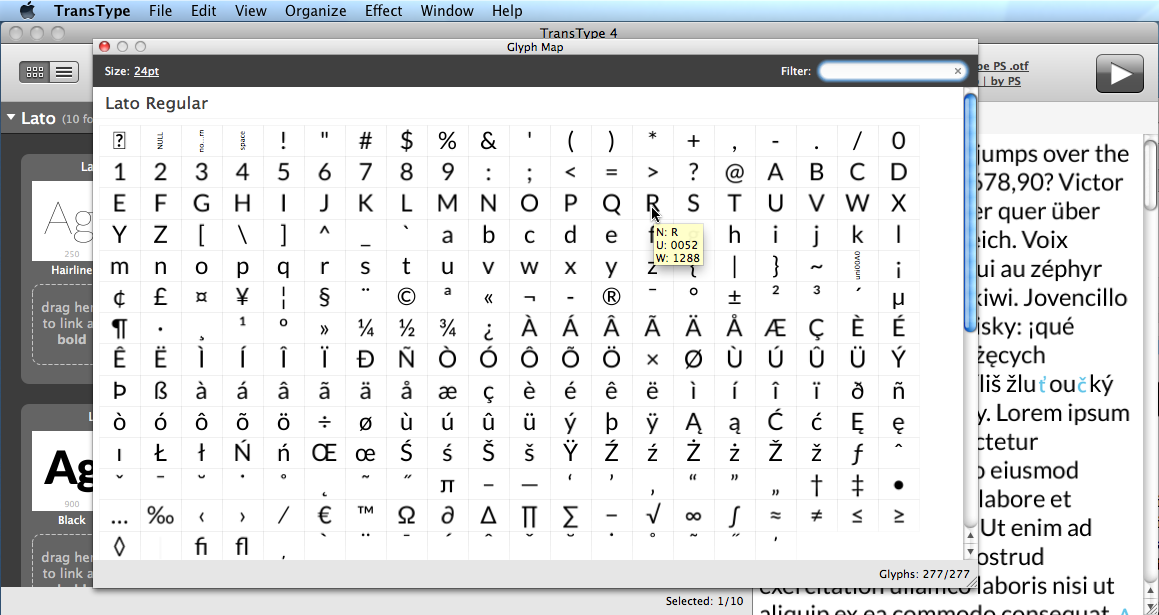Open the View menu
This screenshot has width=1159, height=615.
point(251,10)
